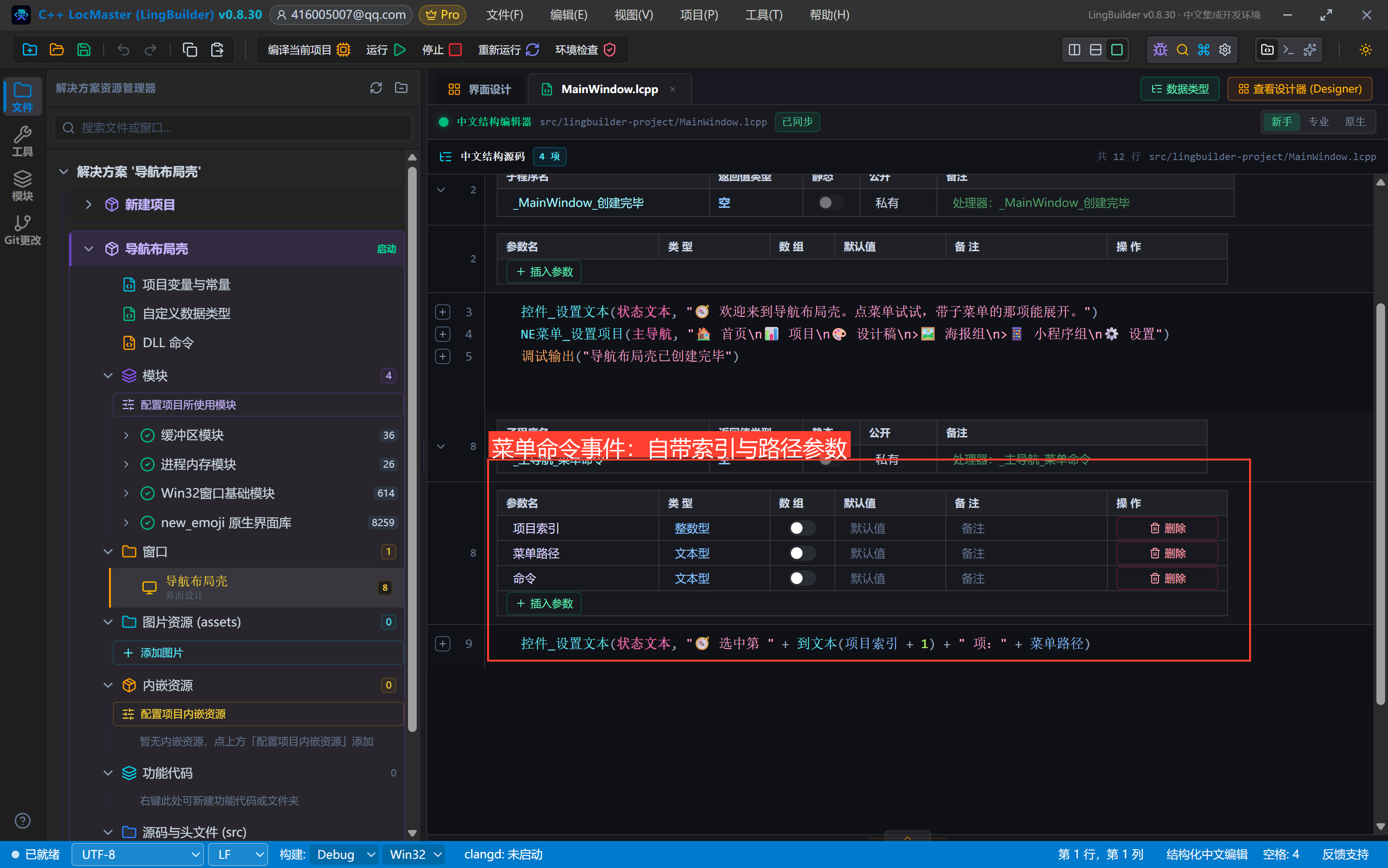Select the MainWindow.lcpp tab

click(x=609, y=90)
